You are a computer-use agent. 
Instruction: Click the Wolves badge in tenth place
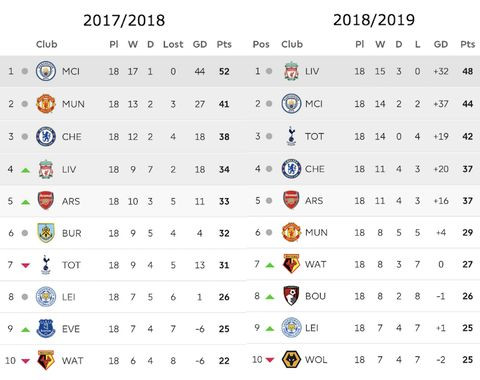(291, 360)
